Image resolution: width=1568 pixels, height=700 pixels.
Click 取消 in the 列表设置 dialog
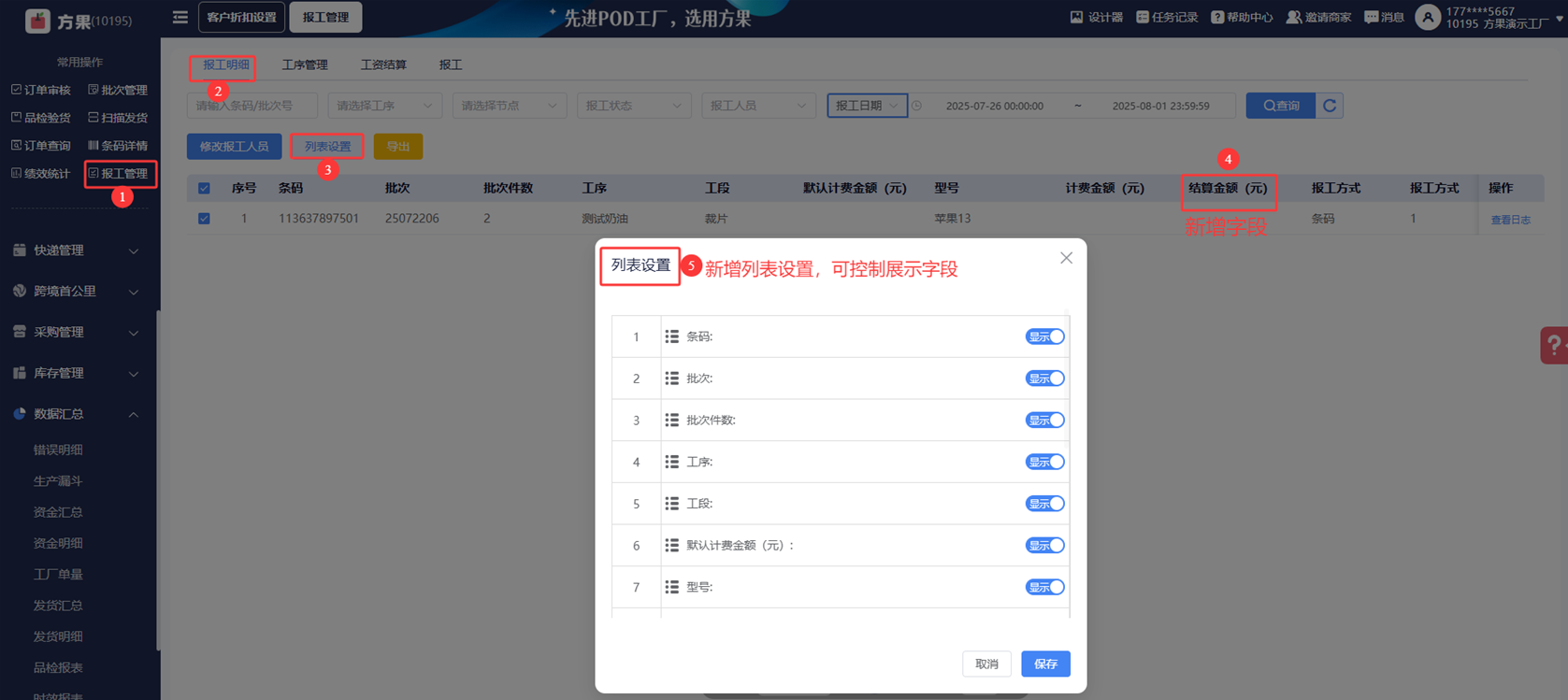(x=986, y=664)
